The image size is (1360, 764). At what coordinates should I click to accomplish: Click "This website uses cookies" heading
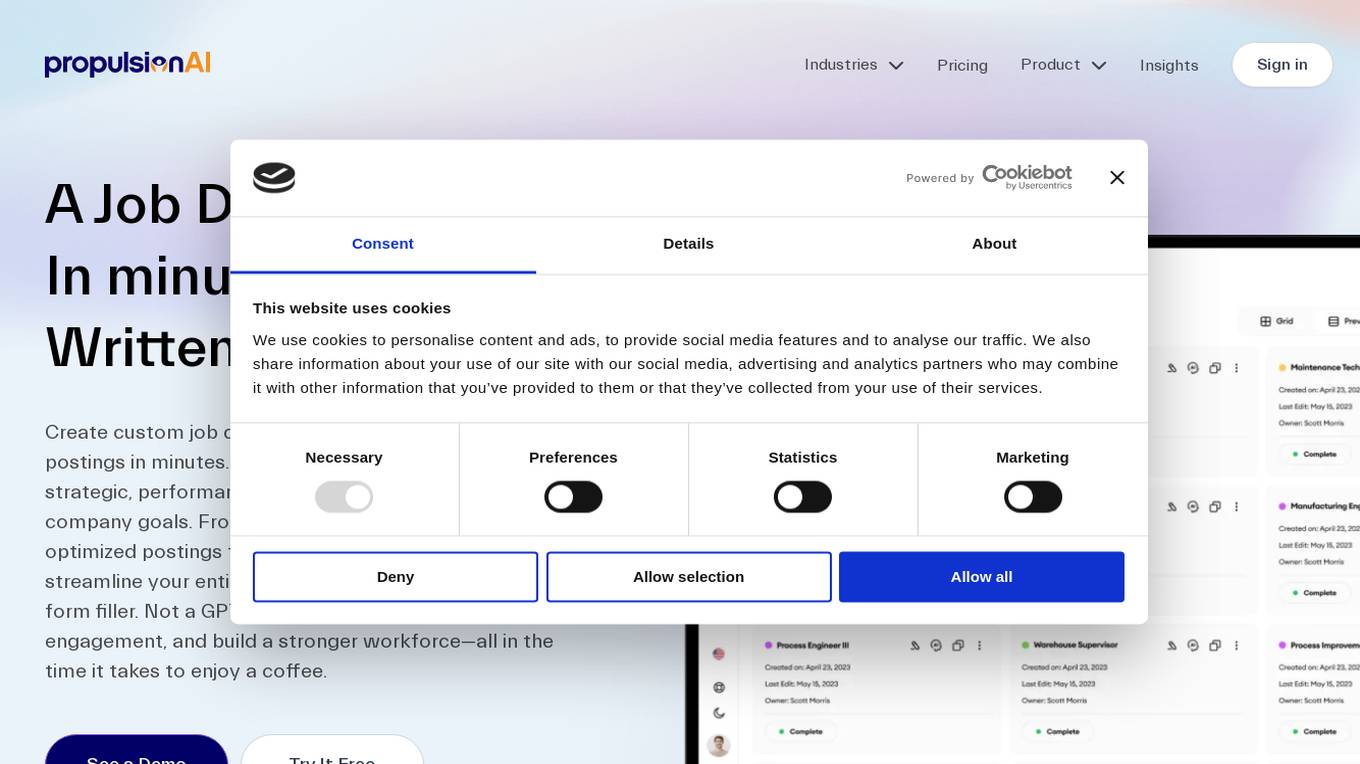click(352, 308)
